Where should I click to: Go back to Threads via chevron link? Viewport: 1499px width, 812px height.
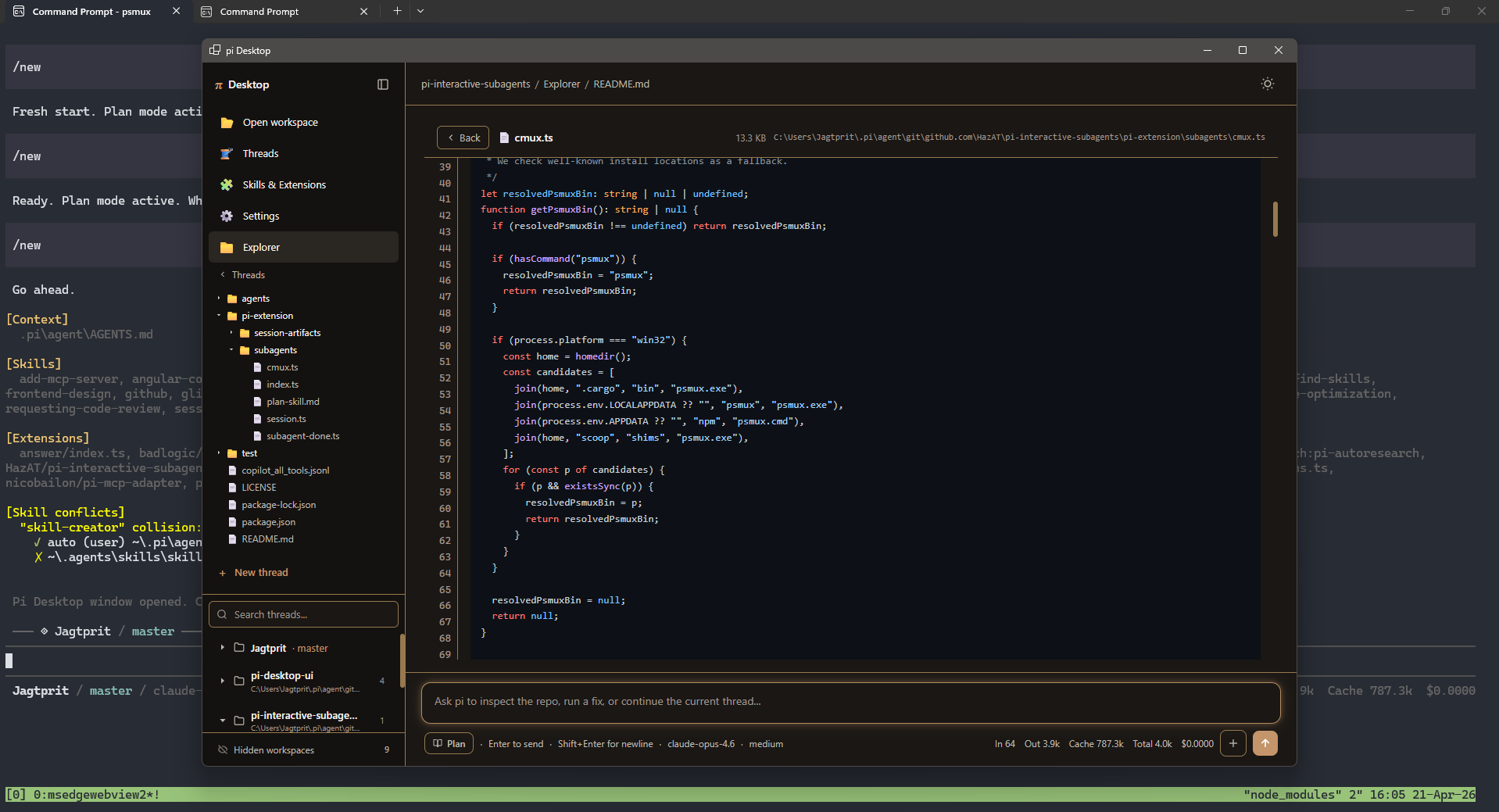(243, 275)
